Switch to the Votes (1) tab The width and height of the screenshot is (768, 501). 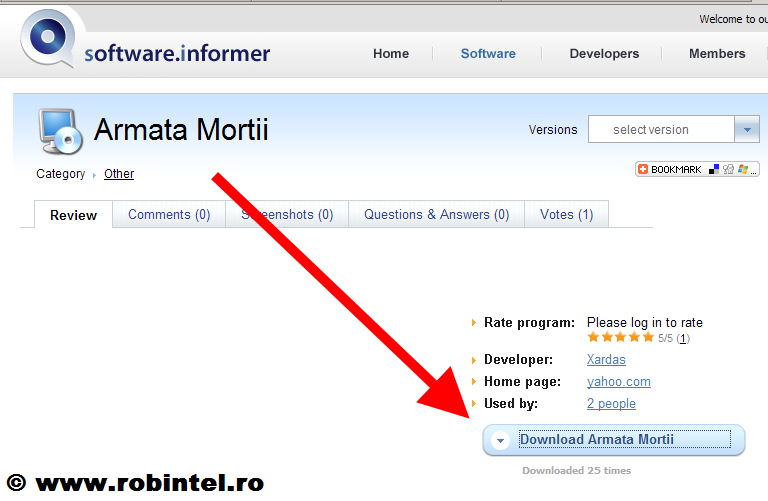point(567,215)
